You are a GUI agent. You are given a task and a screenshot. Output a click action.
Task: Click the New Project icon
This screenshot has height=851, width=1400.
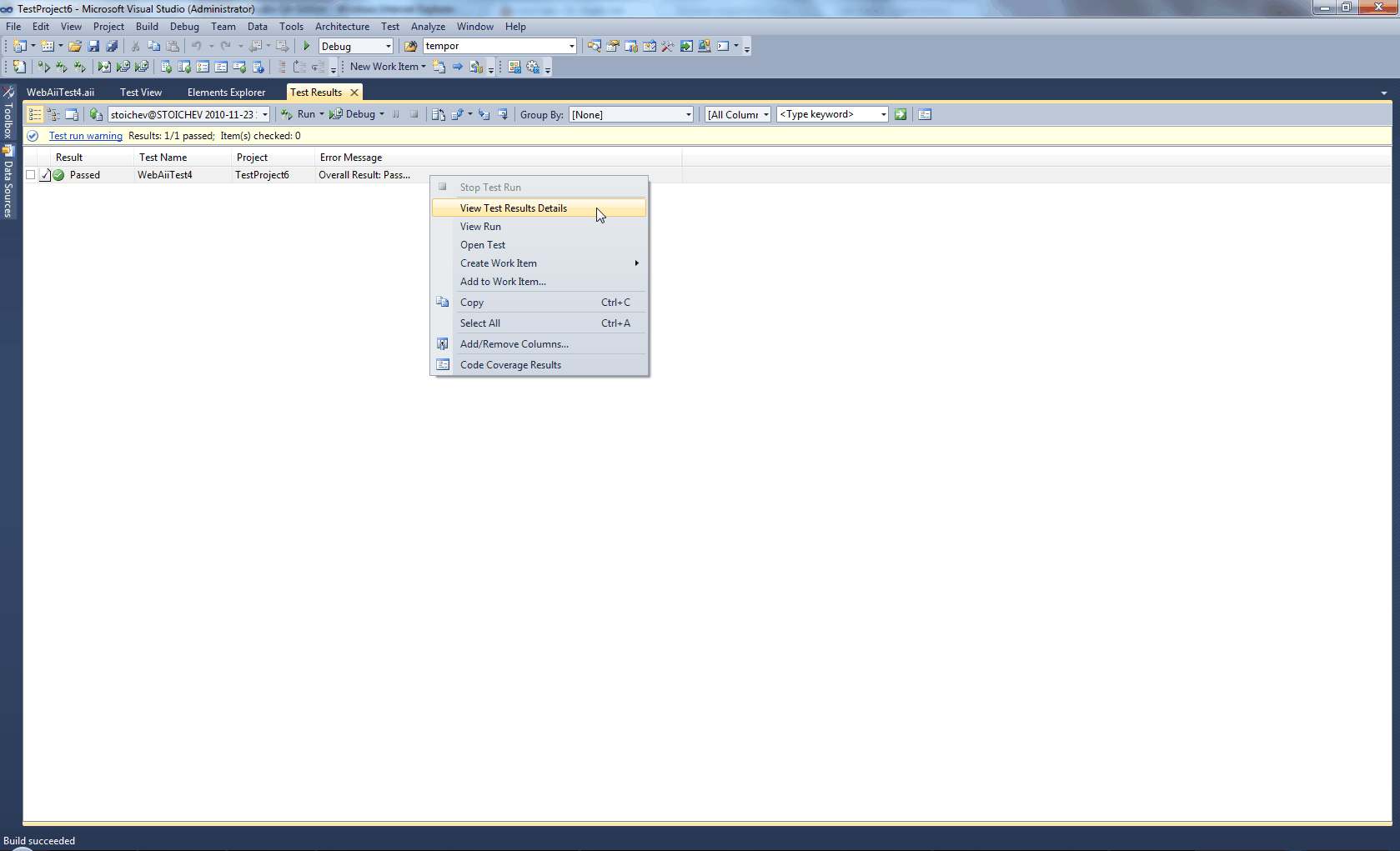(x=20, y=47)
